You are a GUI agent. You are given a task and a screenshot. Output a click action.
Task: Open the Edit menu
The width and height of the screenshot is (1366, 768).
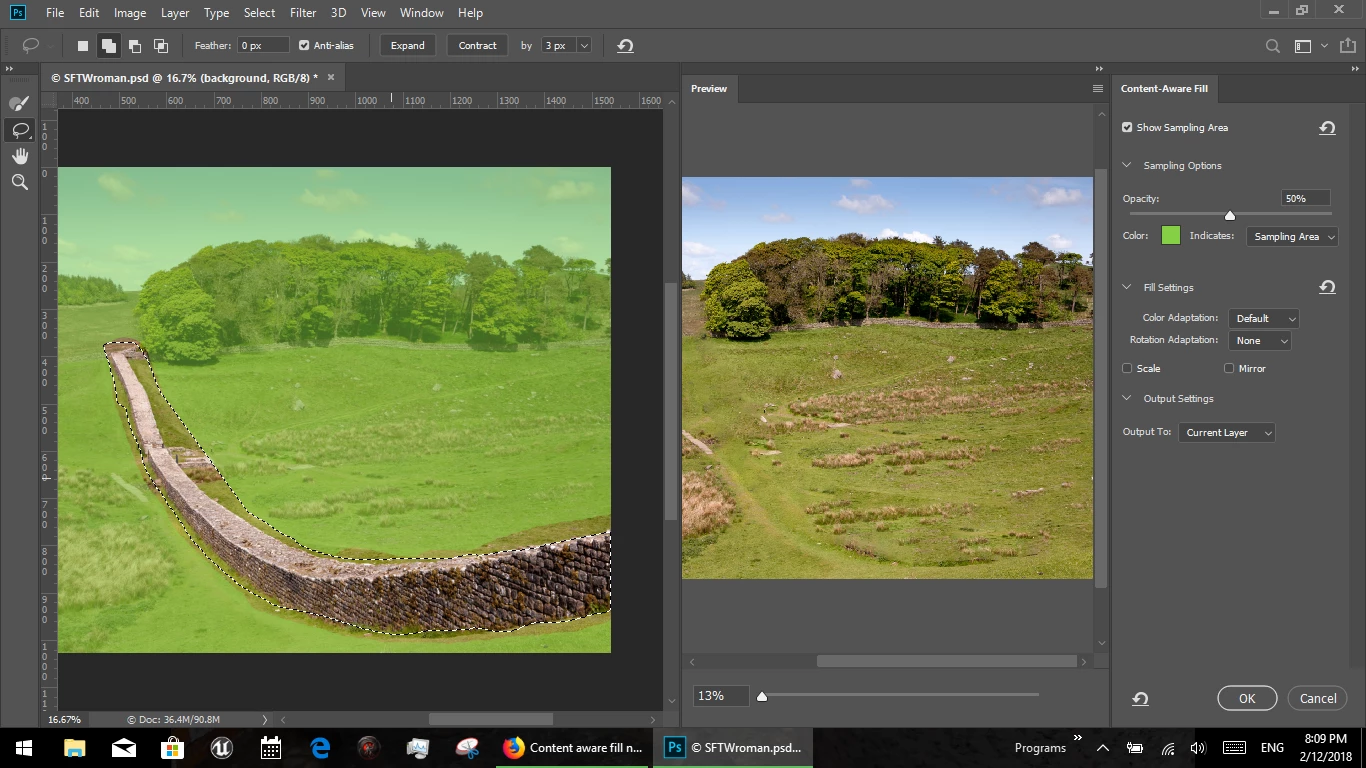click(89, 13)
